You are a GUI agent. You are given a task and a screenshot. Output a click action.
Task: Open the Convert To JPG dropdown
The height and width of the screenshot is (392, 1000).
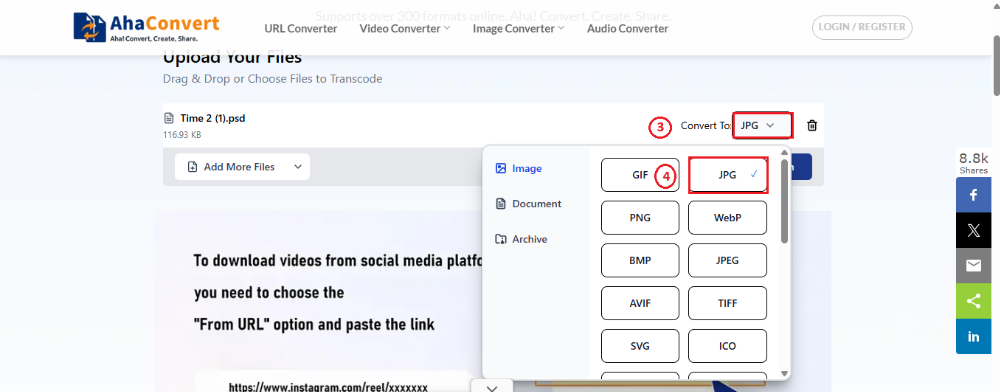pyautogui.click(x=763, y=126)
